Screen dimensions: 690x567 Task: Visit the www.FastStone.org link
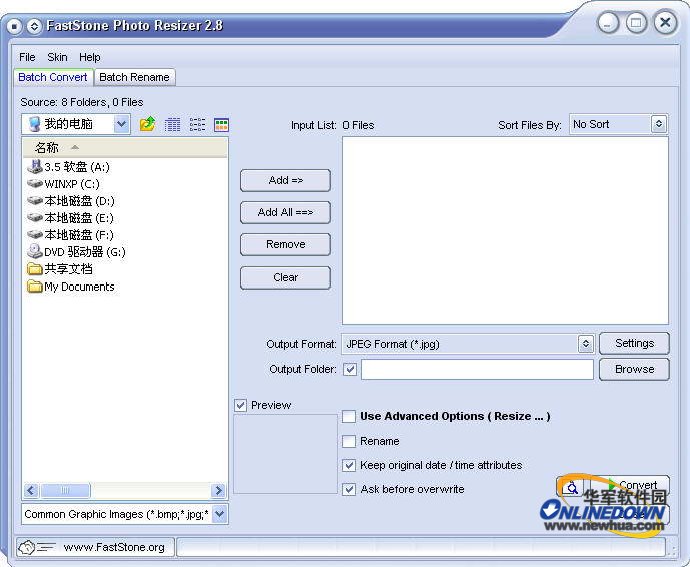pyautogui.click(x=114, y=547)
